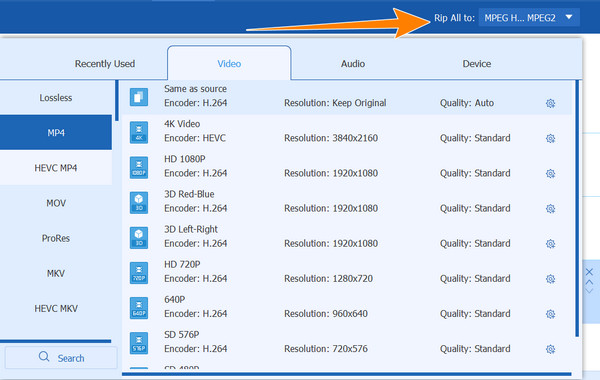Open the MPEG H... MPEG2 format combo box
The height and width of the screenshot is (380, 600).
point(529,18)
